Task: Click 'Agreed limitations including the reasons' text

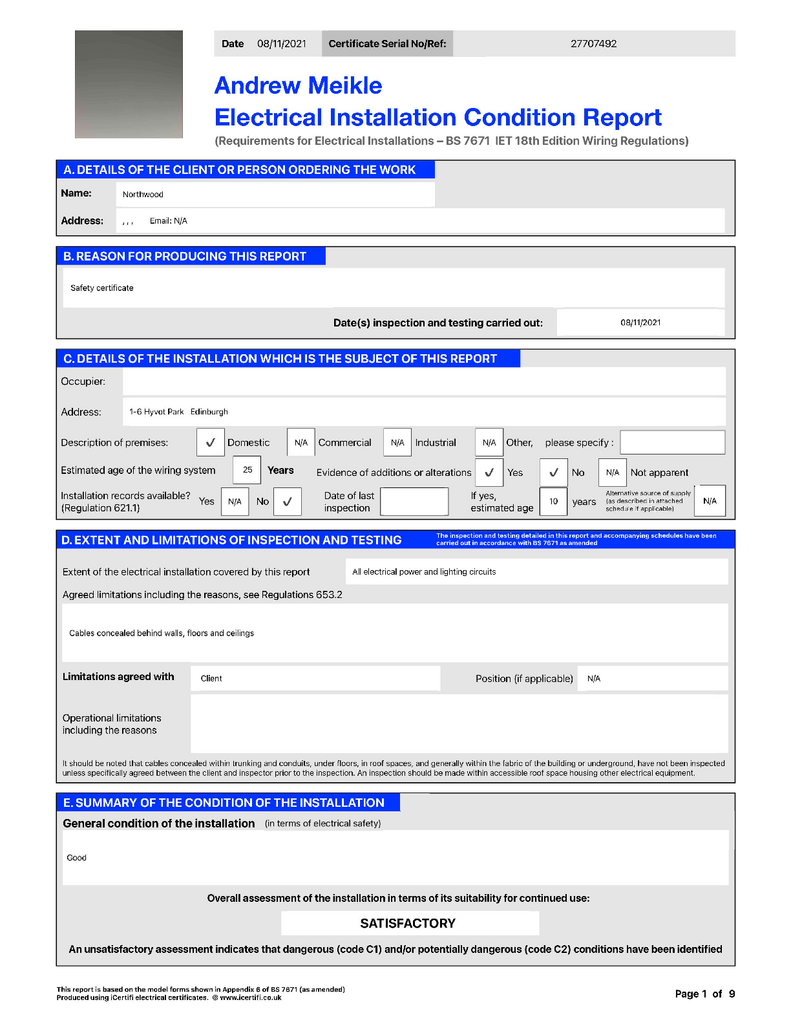Action: 202,595
